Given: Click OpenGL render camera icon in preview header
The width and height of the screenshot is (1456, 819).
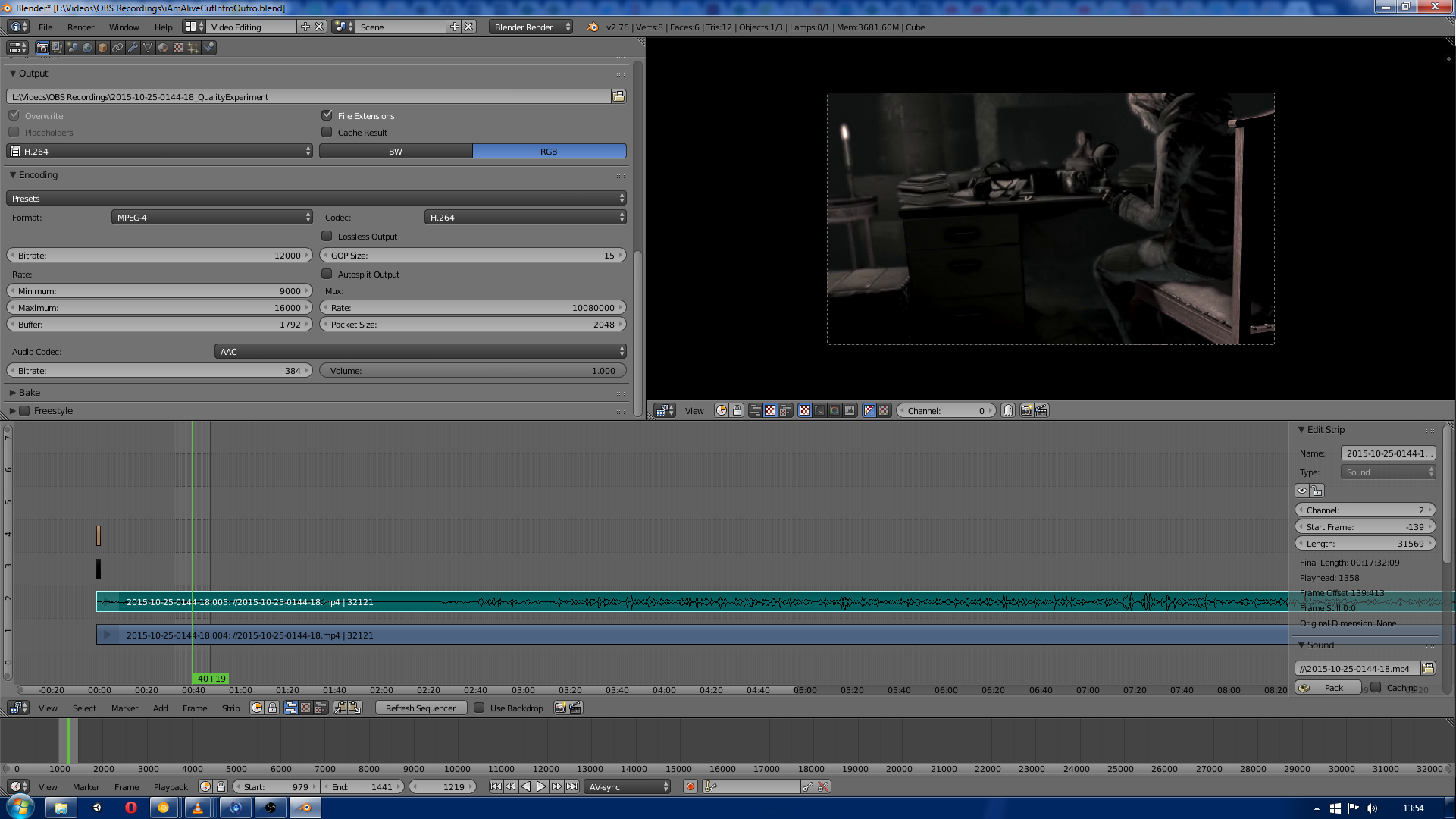Looking at the screenshot, I should pos(1026,410).
